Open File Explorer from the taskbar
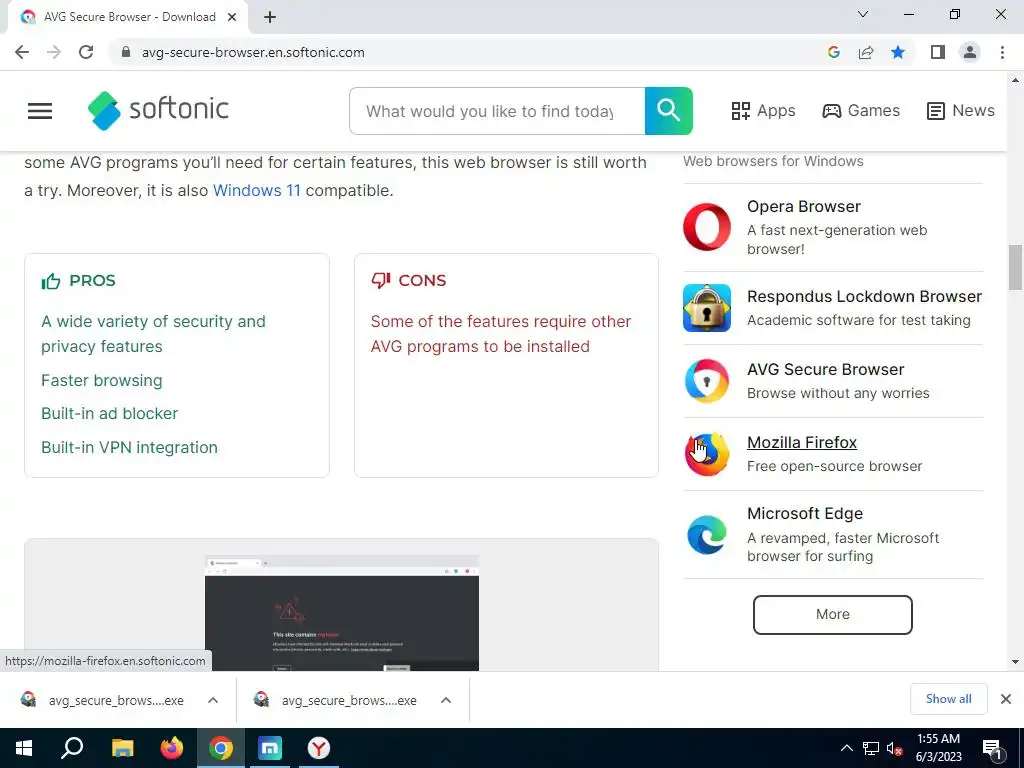Viewport: 1024px width, 768px height. (122, 748)
